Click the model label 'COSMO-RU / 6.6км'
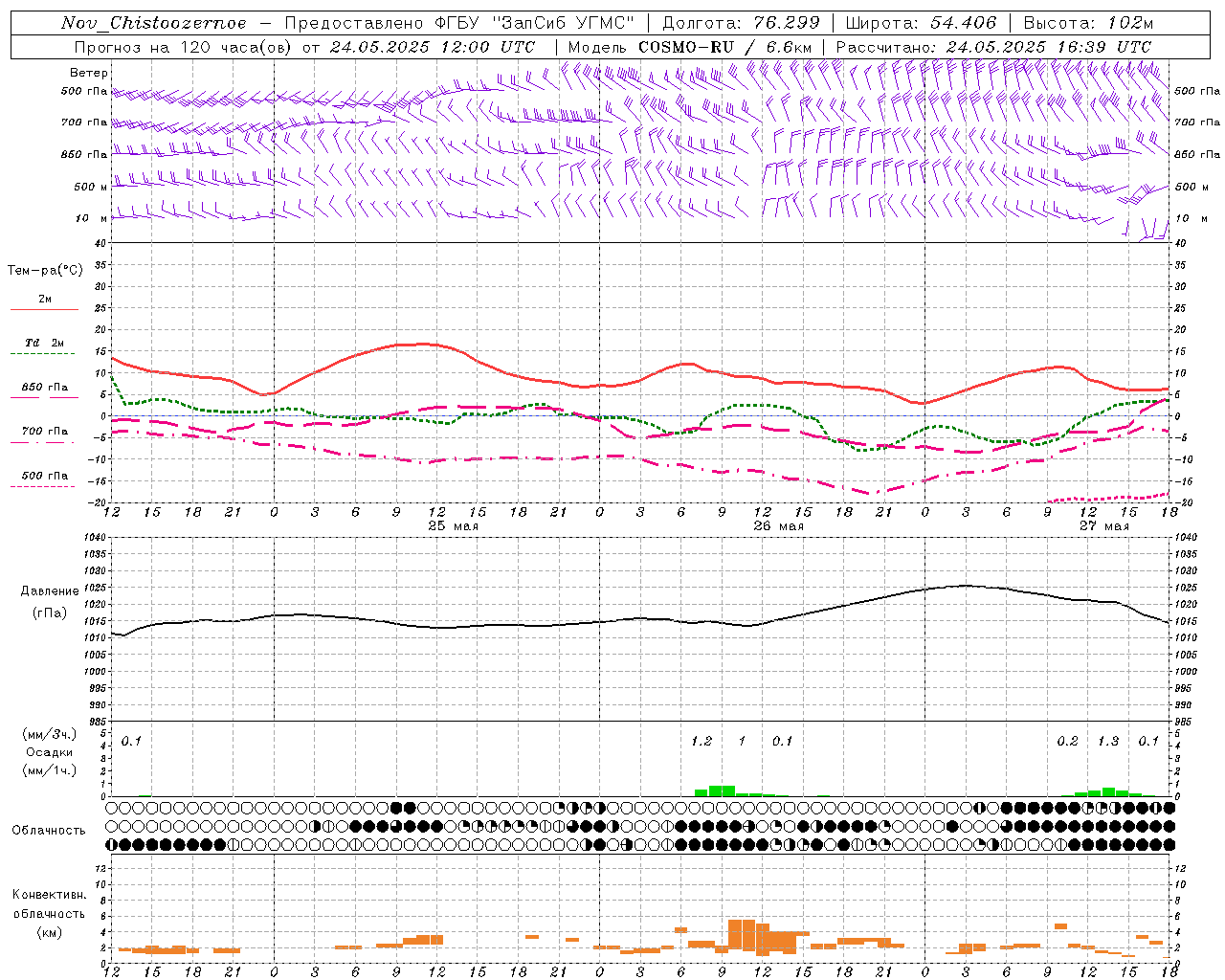This screenshot has height=980, width=1225. 725,47
